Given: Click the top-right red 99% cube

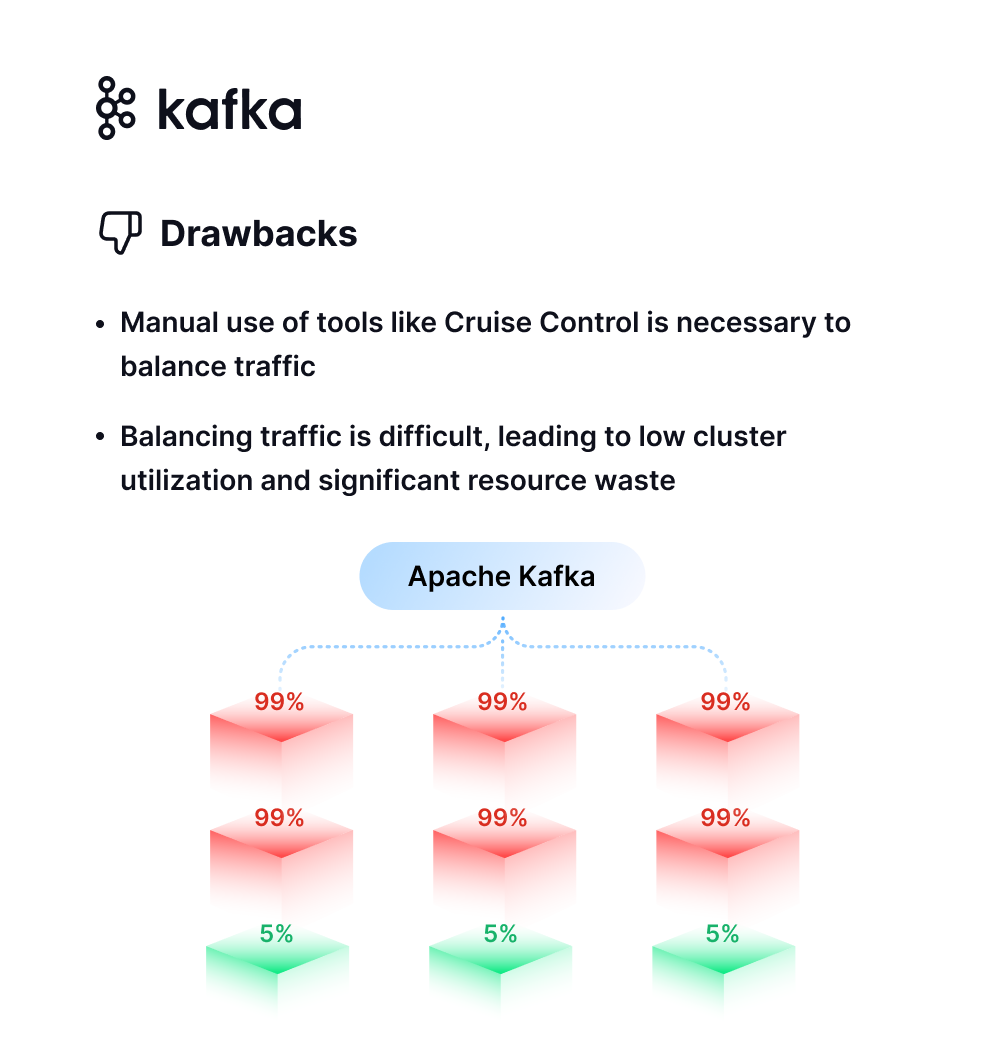Looking at the screenshot, I should click(x=727, y=740).
